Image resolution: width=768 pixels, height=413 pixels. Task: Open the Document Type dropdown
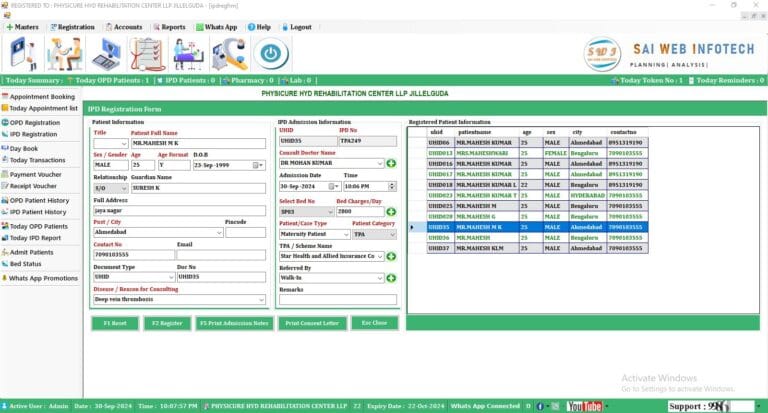171,277
